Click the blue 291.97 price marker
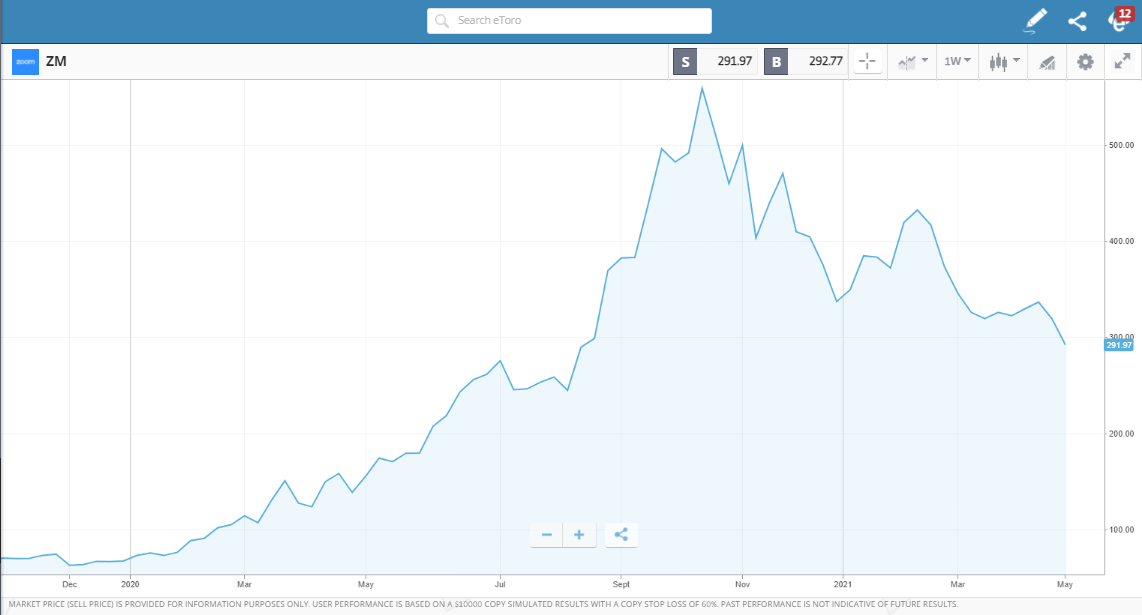Image resolution: width=1142 pixels, height=615 pixels. point(1121,343)
